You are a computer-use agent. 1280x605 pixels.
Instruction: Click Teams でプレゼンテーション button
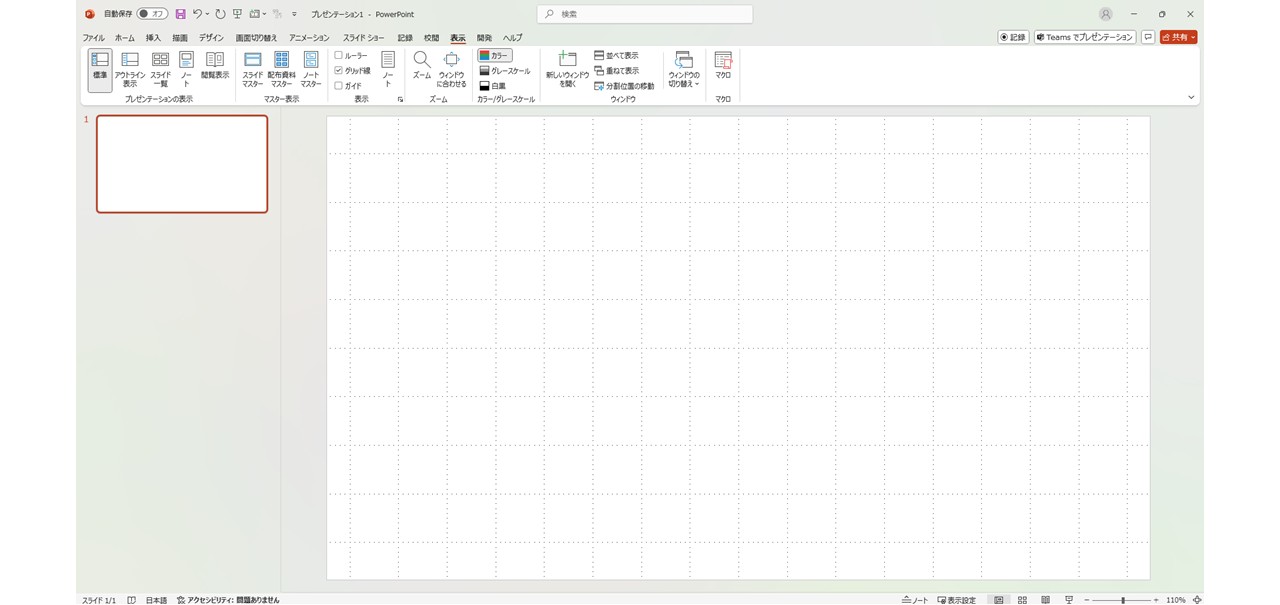[x=1085, y=37]
